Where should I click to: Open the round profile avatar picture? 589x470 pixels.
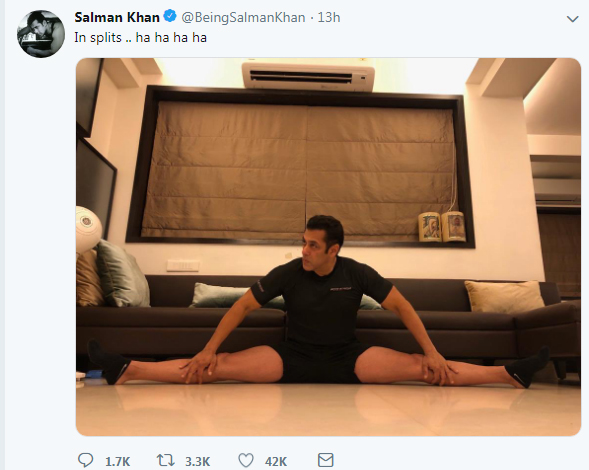coord(41,34)
